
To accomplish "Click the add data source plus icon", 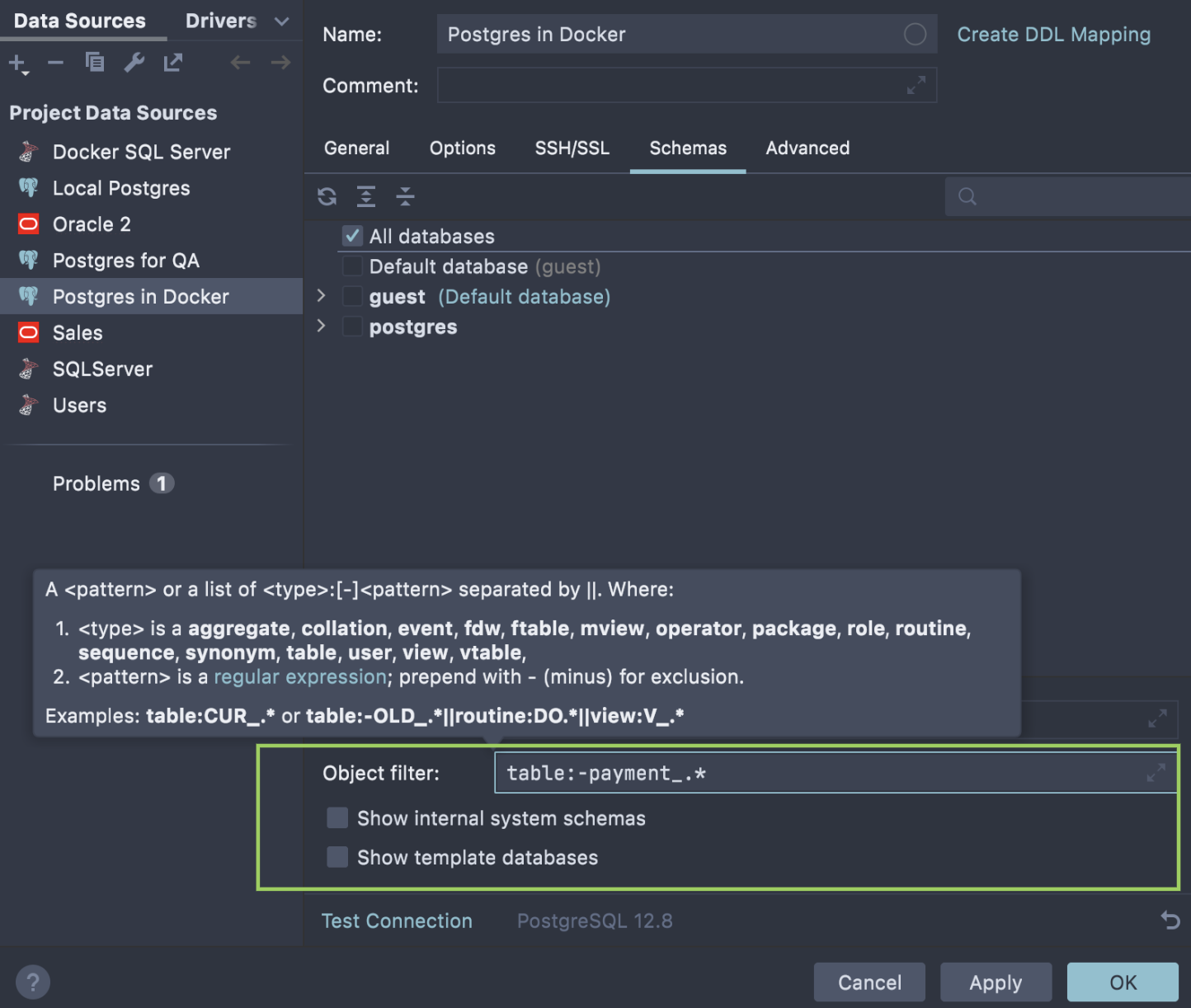I will 17,63.
